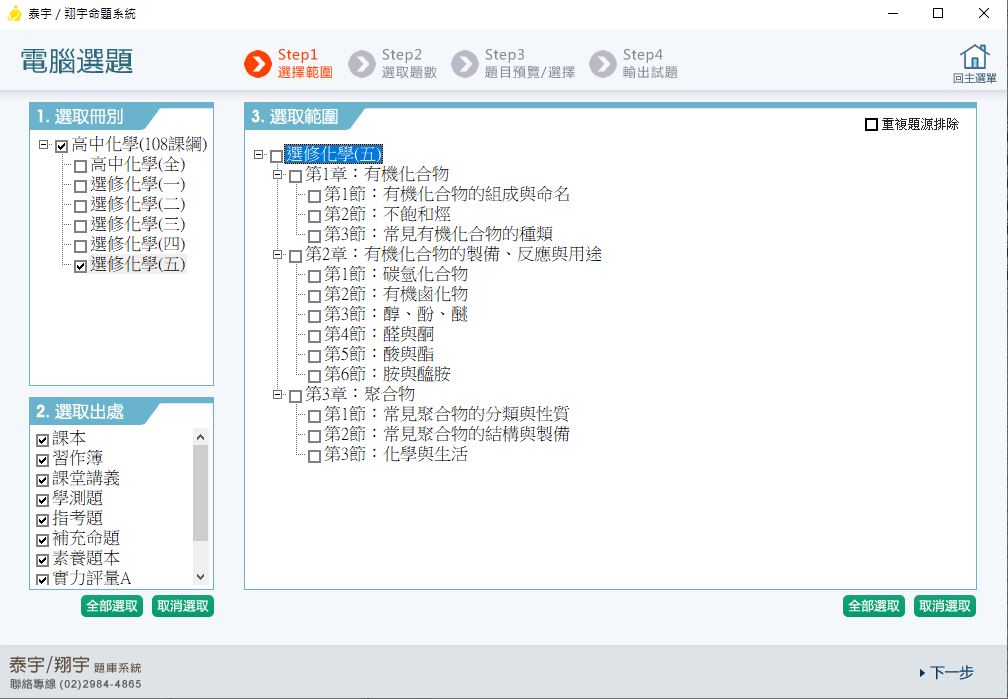Uncheck the 習作簿 source checkbox

point(42,460)
